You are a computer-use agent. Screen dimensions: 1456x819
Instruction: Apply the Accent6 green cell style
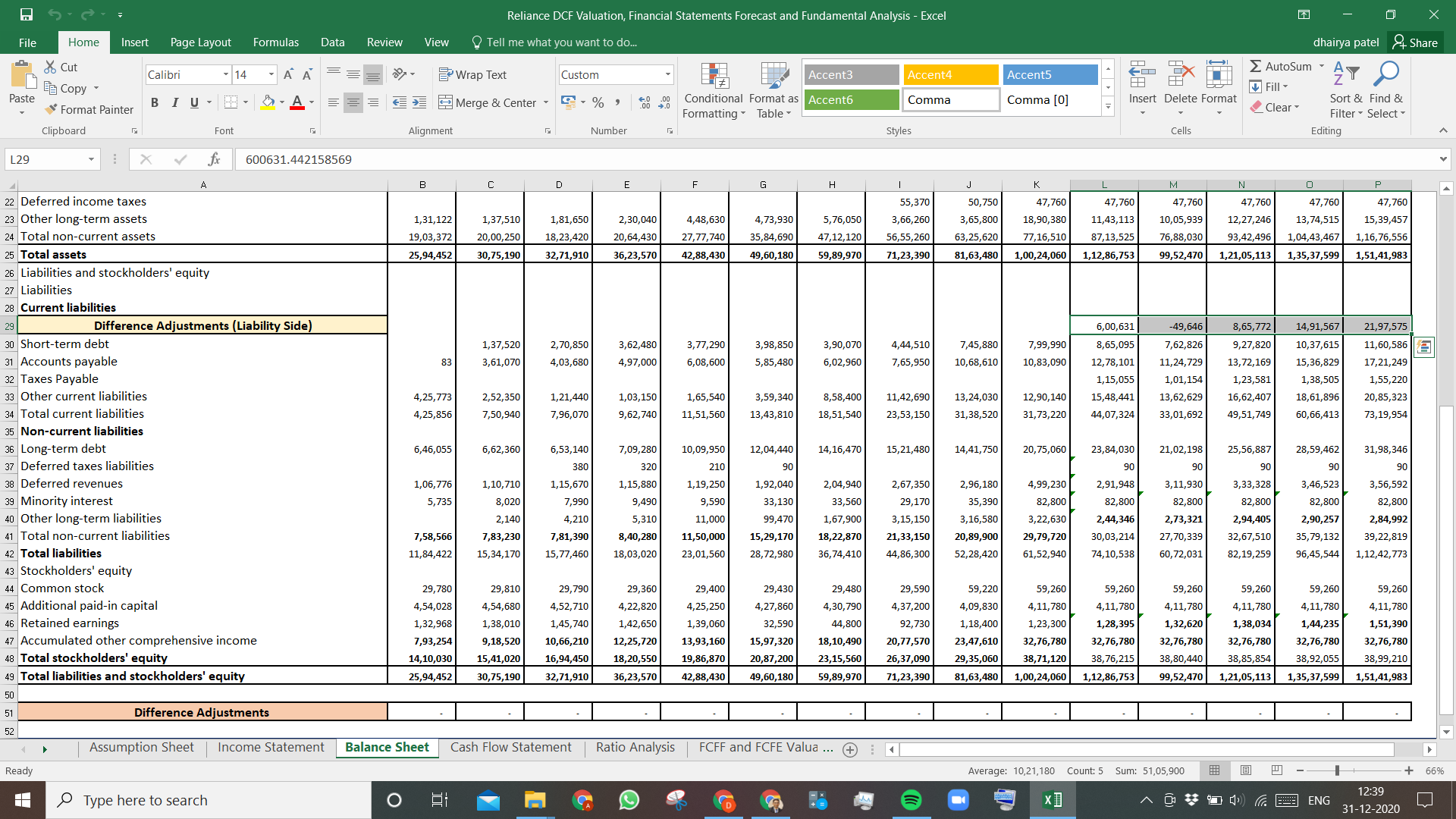pos(852,99)
